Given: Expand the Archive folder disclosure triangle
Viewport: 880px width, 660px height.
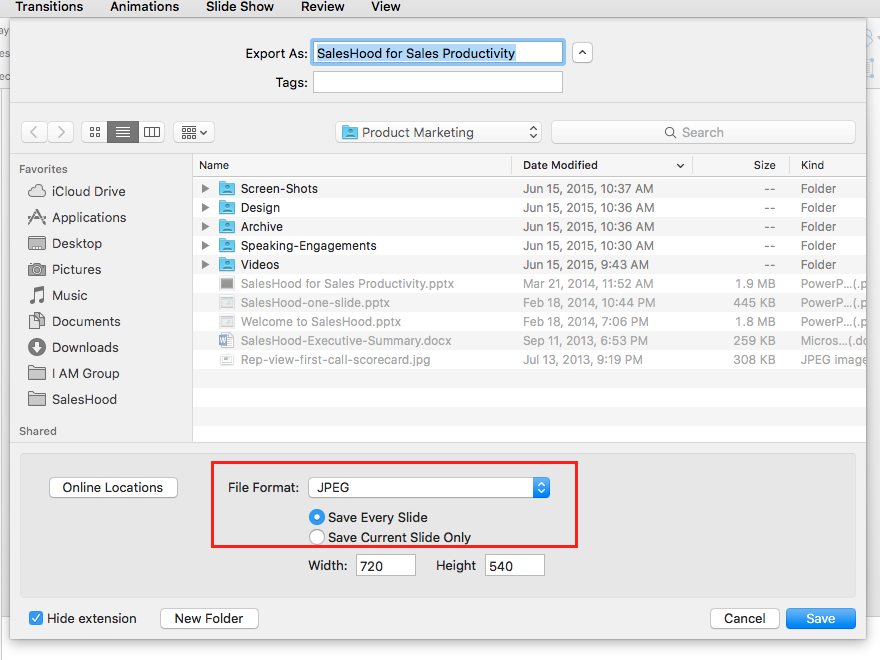Looking at the screenshot, I should pos(205,227).
